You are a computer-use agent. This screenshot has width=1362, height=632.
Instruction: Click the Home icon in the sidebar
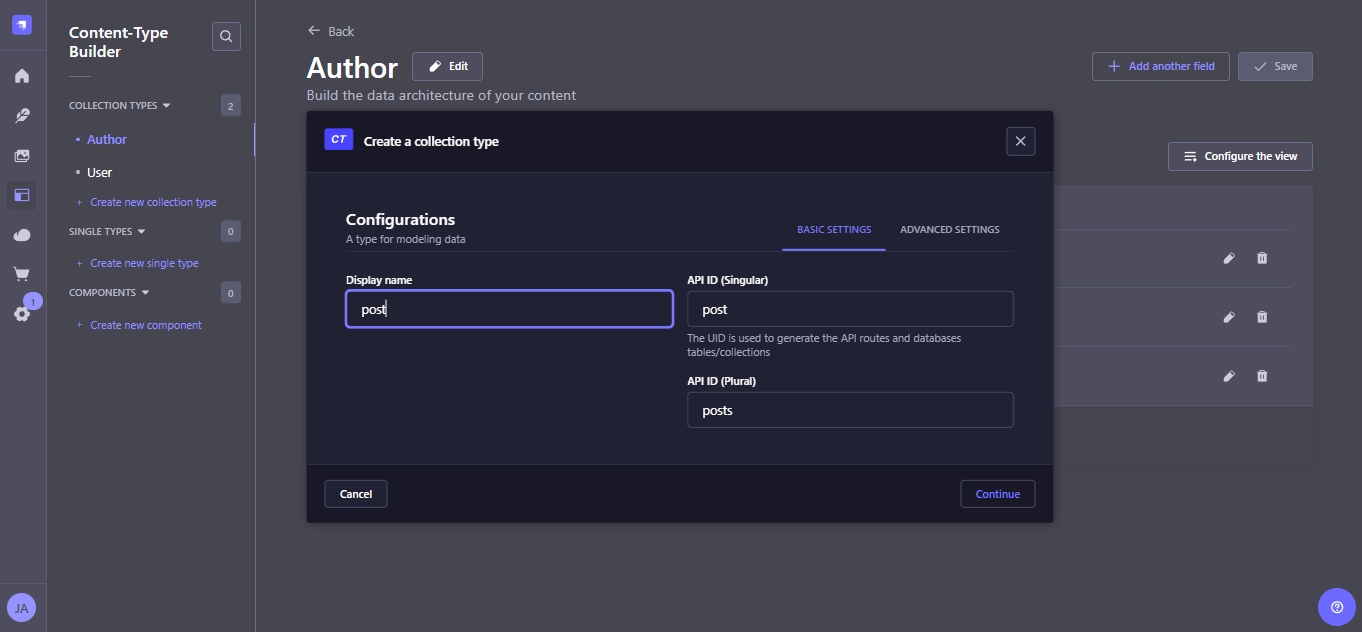21,75
